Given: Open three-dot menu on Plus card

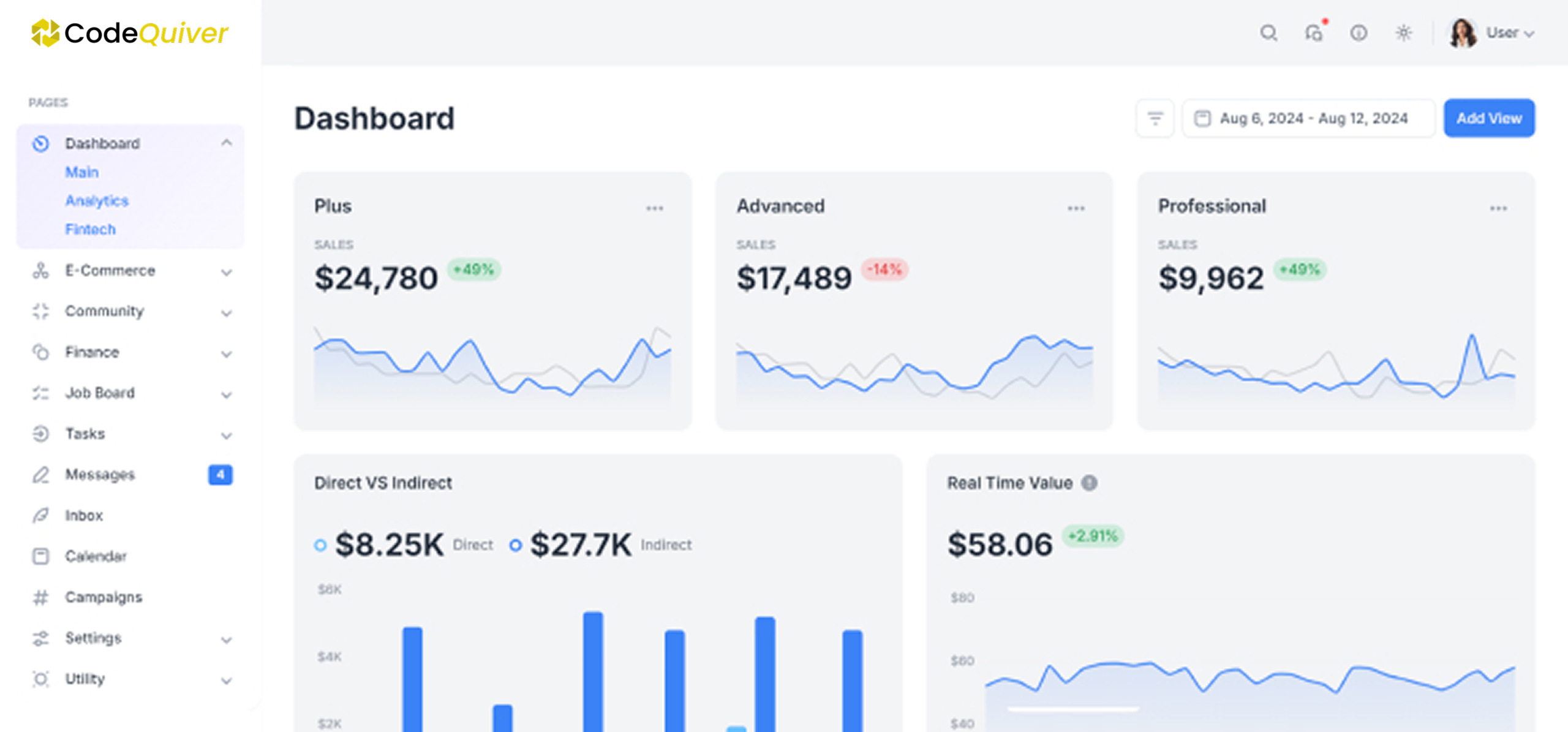Looking at the screenshot, I should tap(654, 208).
